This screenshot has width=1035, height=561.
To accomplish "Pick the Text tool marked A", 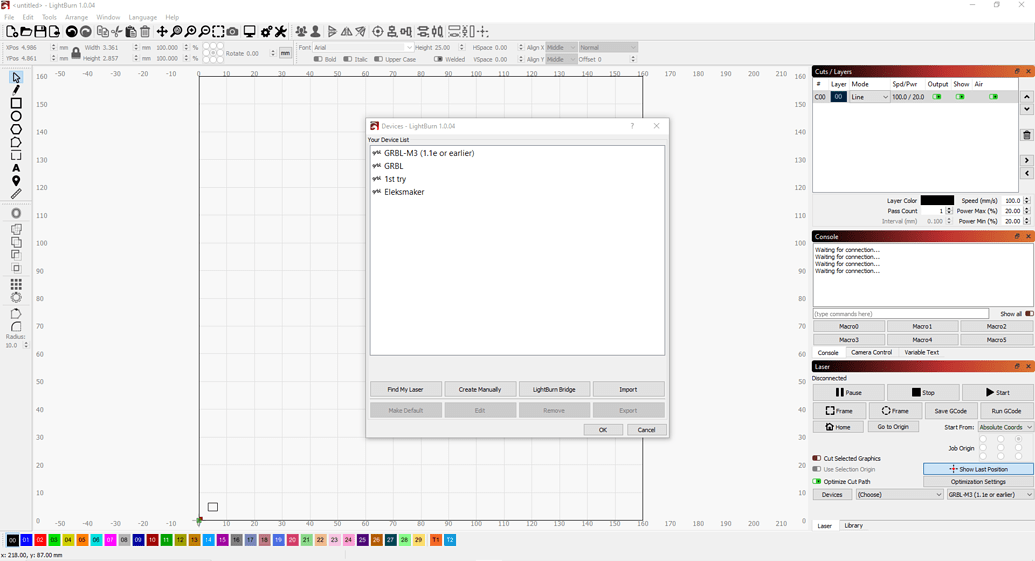I will coord(16,168).
